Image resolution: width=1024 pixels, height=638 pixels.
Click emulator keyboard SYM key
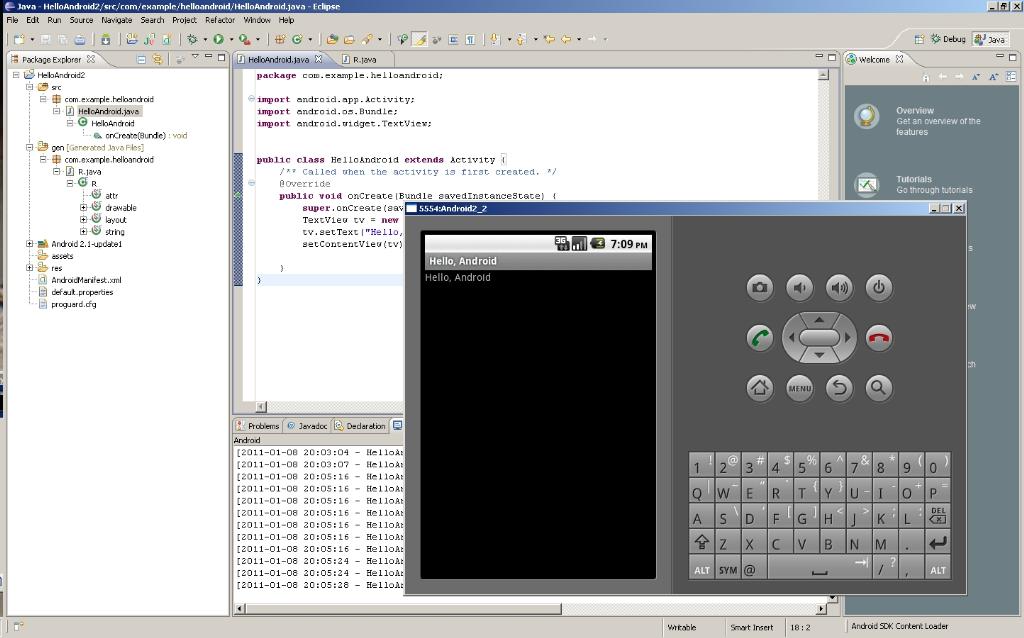click(x=728, y=569)
